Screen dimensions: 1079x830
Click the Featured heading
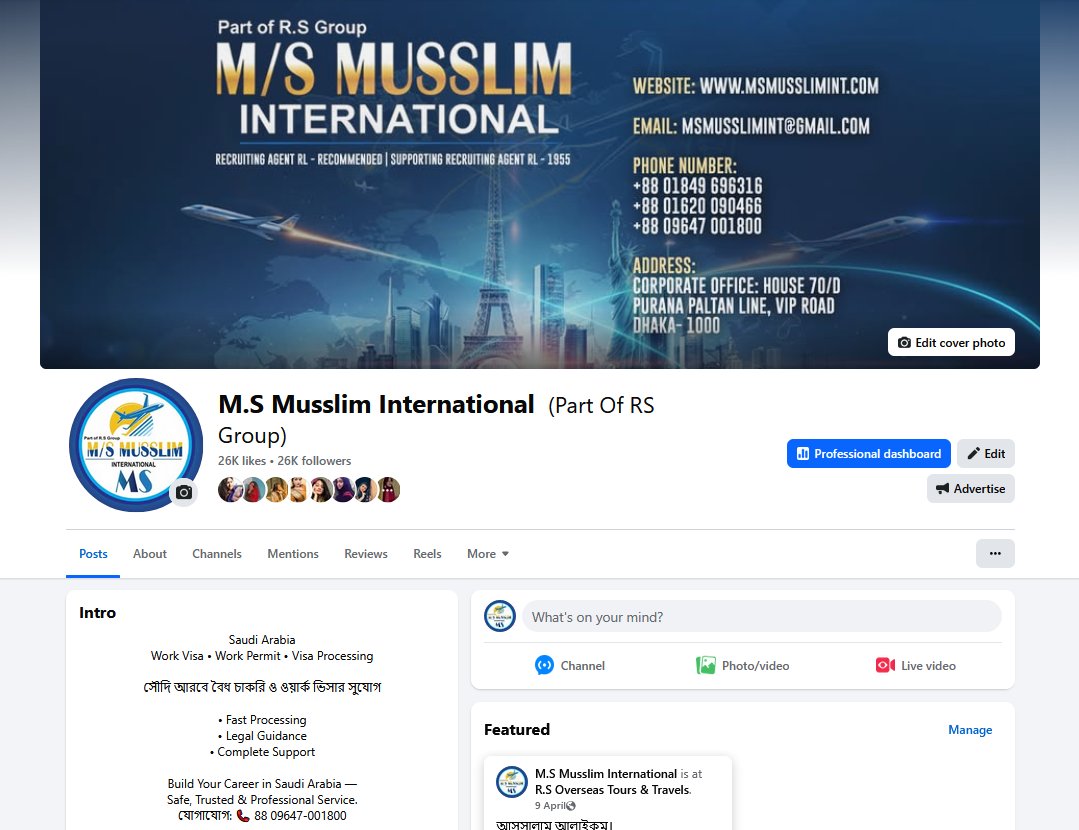(517, 730)
